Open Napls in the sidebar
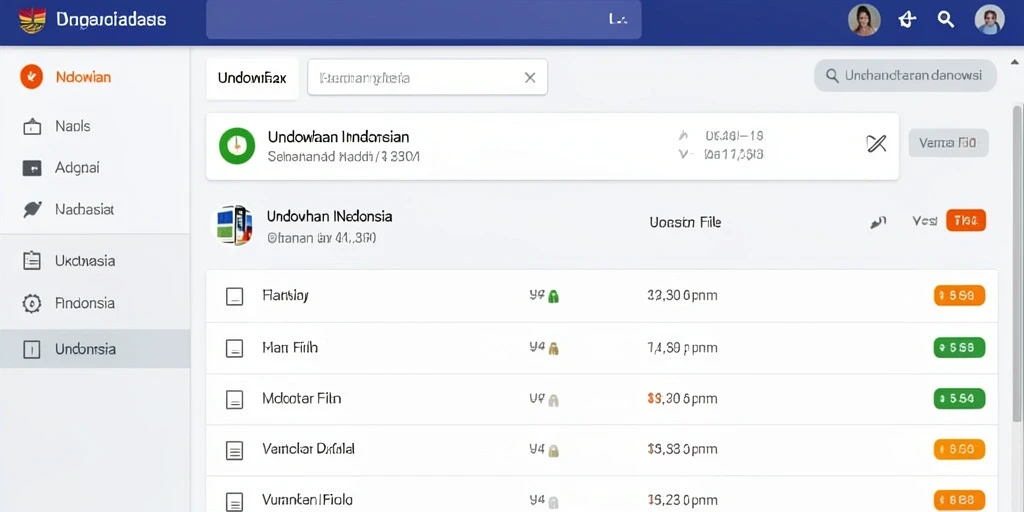The height and width of the screenshot is (512, 1024). click(x=72, y=126)
